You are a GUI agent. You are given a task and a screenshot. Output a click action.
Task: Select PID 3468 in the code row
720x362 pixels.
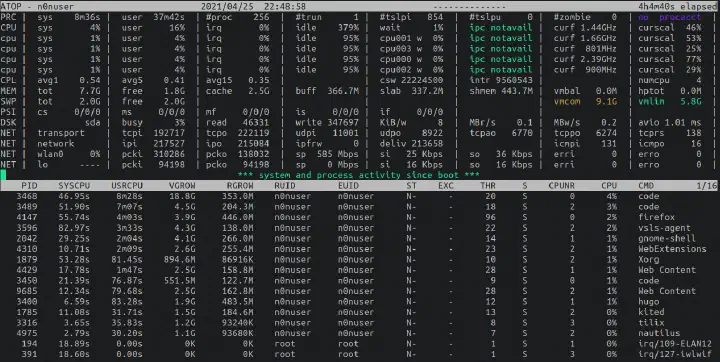(x=27, y=196)
